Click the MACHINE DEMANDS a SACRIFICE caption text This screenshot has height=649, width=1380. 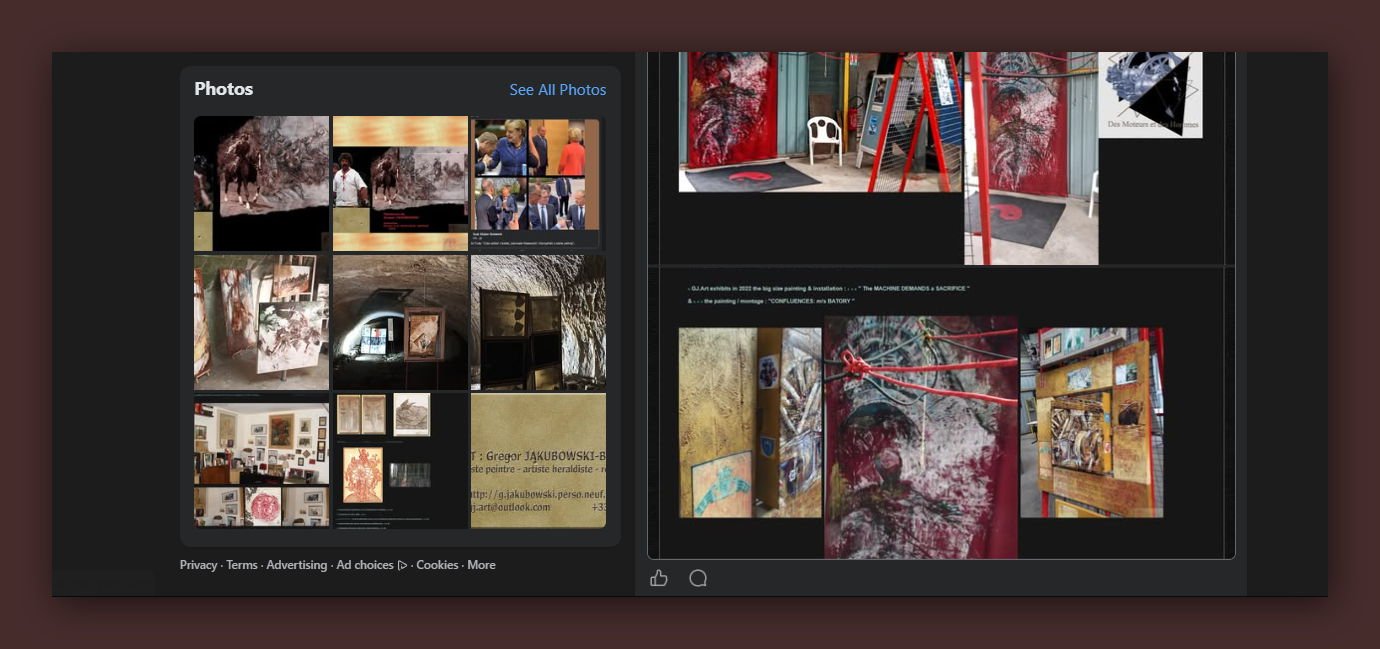pyautogui.click(x=829, y=289)
